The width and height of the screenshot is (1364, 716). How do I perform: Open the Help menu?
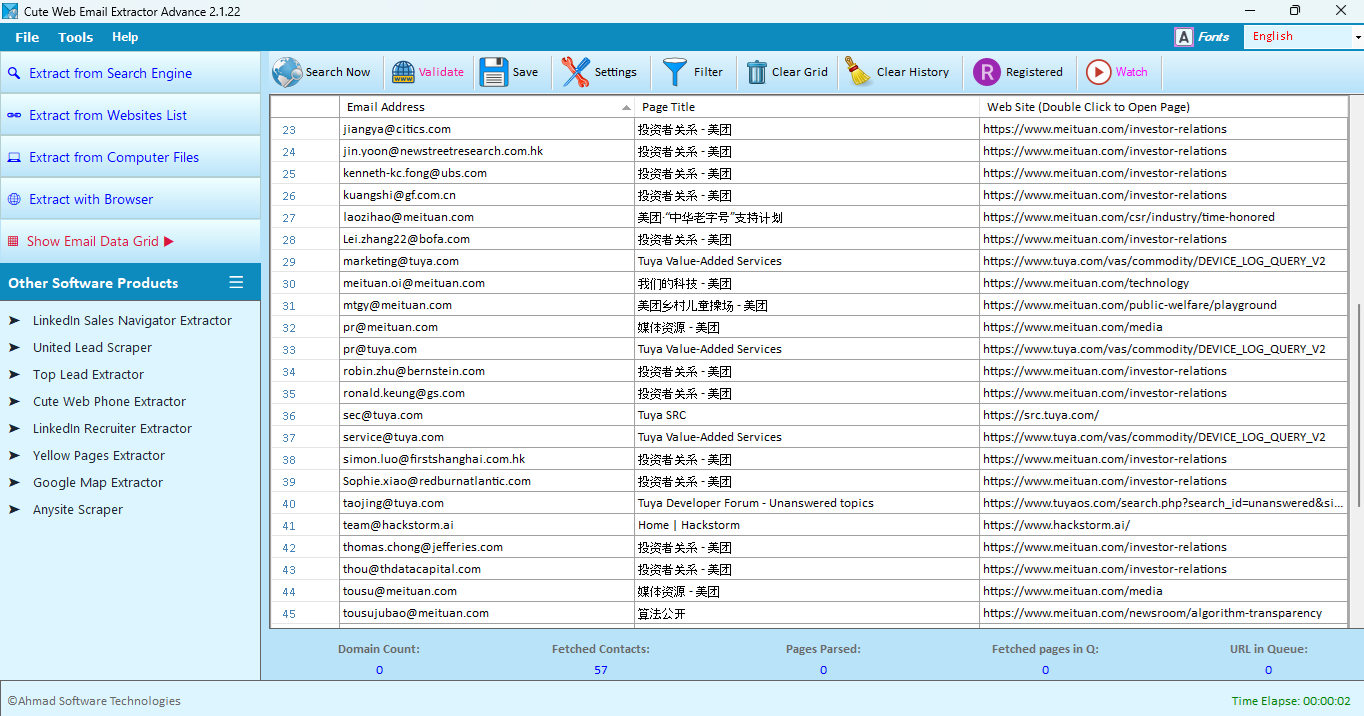(x=125, y=37)
